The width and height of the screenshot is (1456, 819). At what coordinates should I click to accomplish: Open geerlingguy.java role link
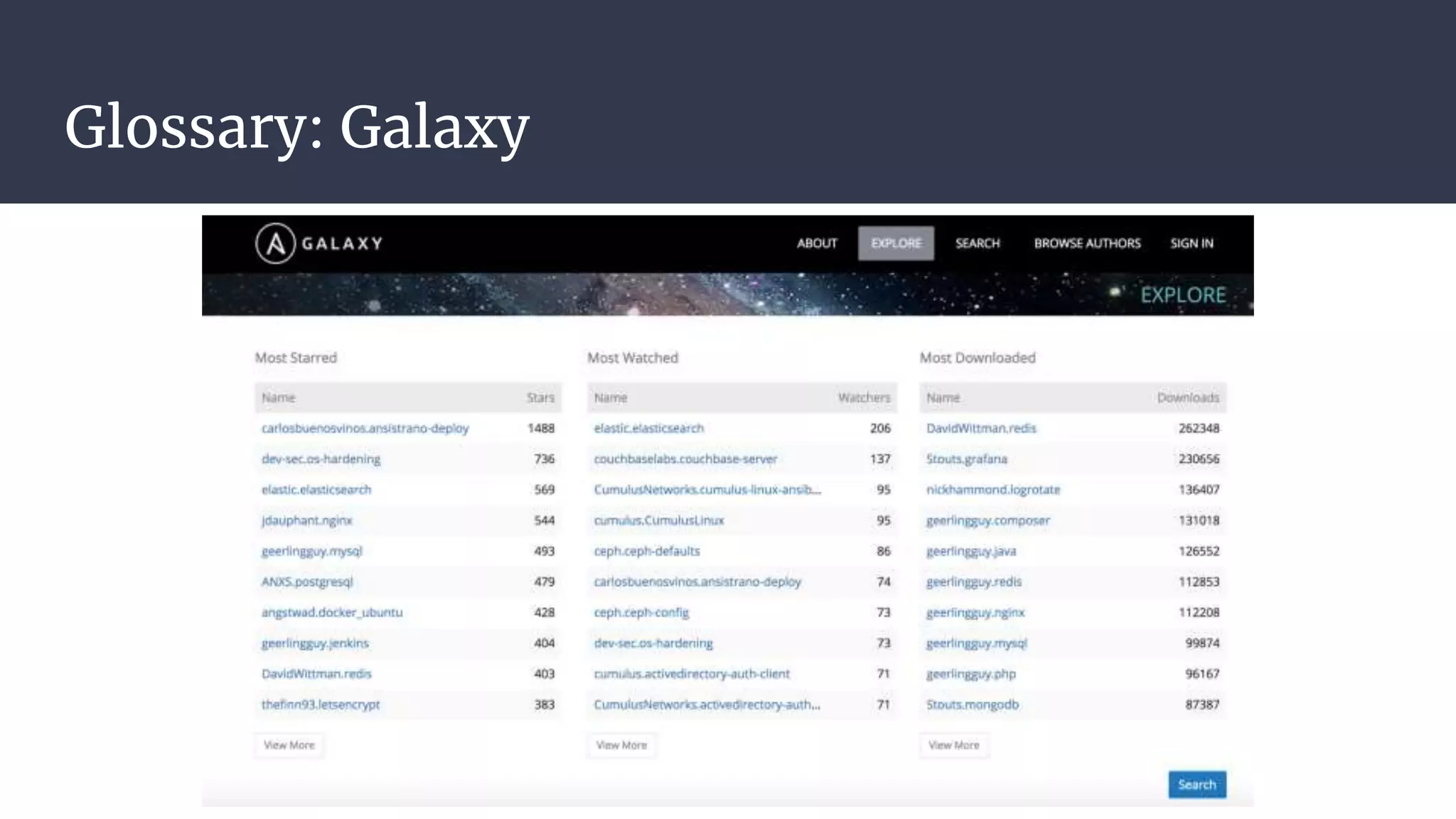971,551
